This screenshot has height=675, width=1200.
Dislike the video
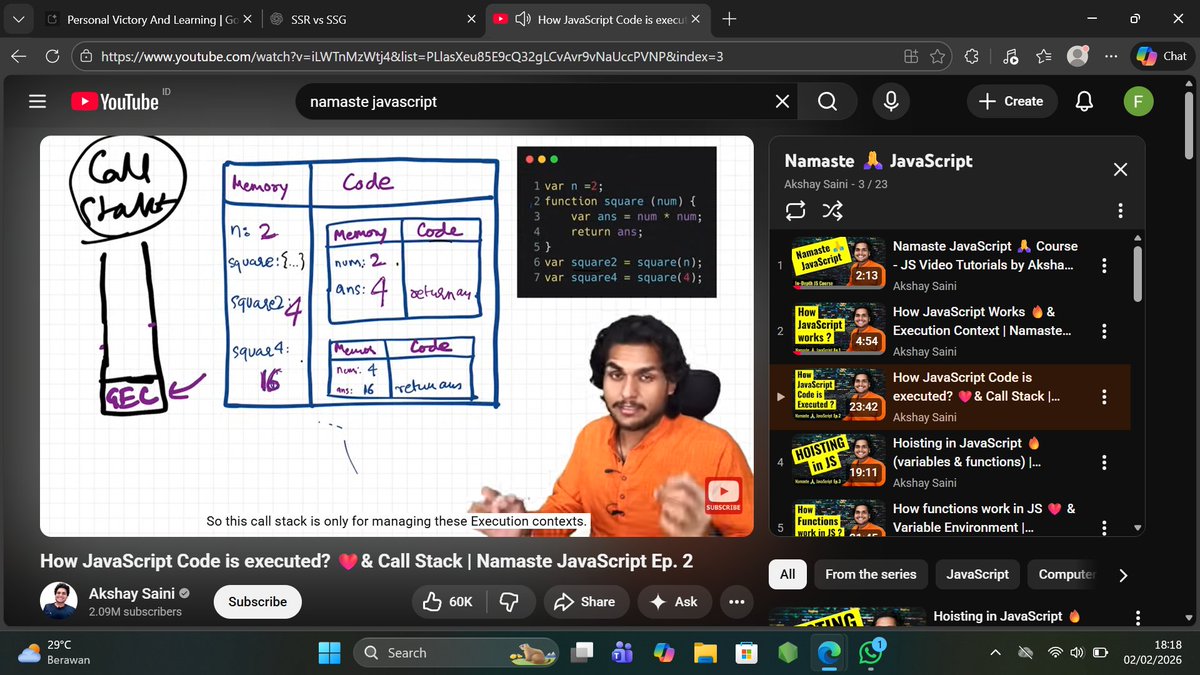509,602
